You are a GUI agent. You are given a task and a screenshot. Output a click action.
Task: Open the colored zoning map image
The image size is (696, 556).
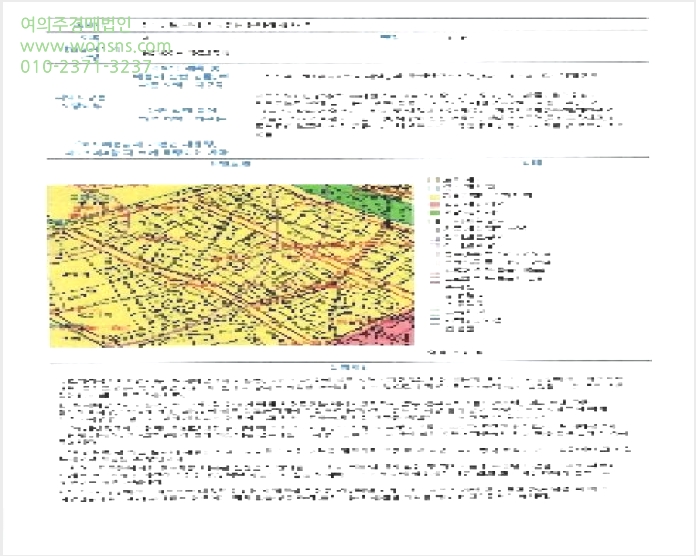click(x=231, y=265)
